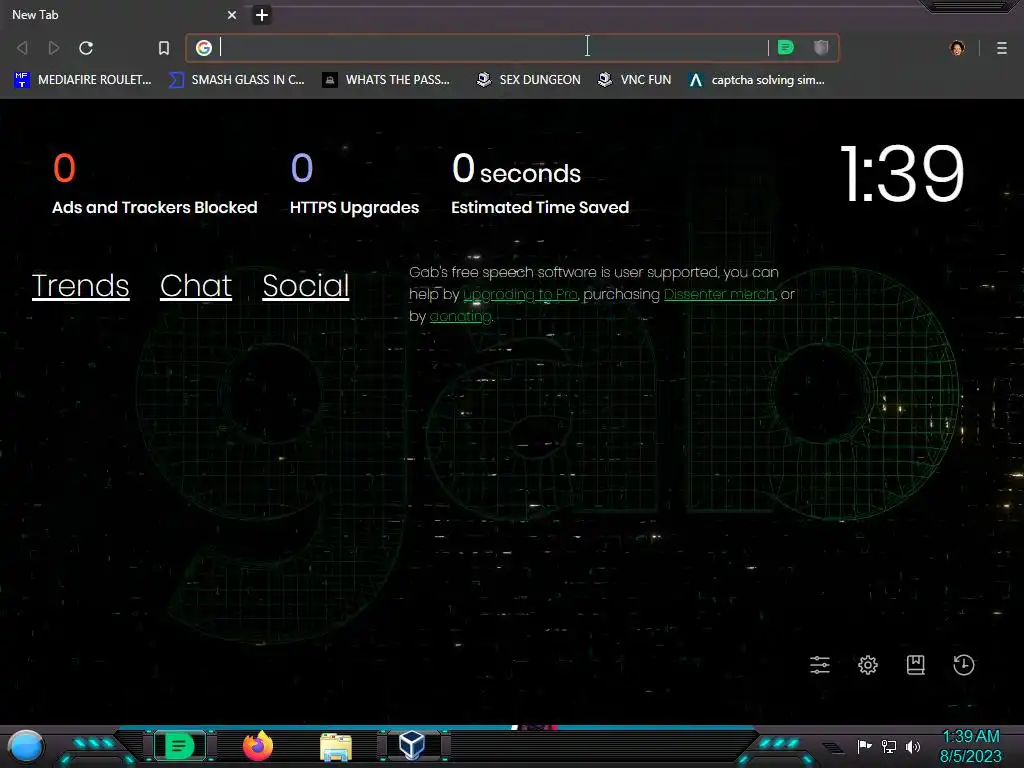
Task: Follow the donating link
Action: click(x=460, y=317)
